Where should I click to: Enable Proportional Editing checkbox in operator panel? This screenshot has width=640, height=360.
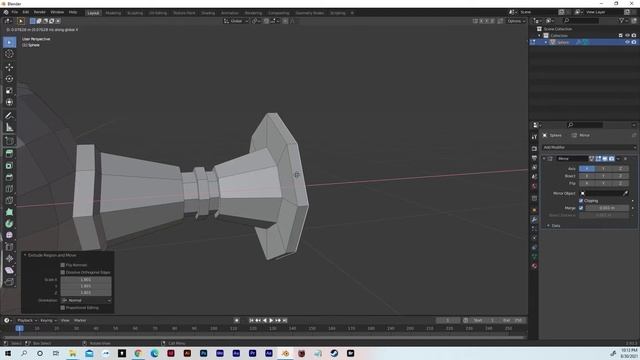click(x=63, y=308)
